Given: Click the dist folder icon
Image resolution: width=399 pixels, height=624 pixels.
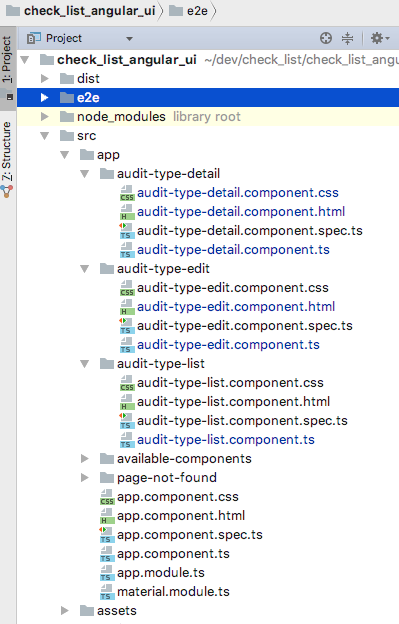Looking at the screenshot, I should coord(67,78).
